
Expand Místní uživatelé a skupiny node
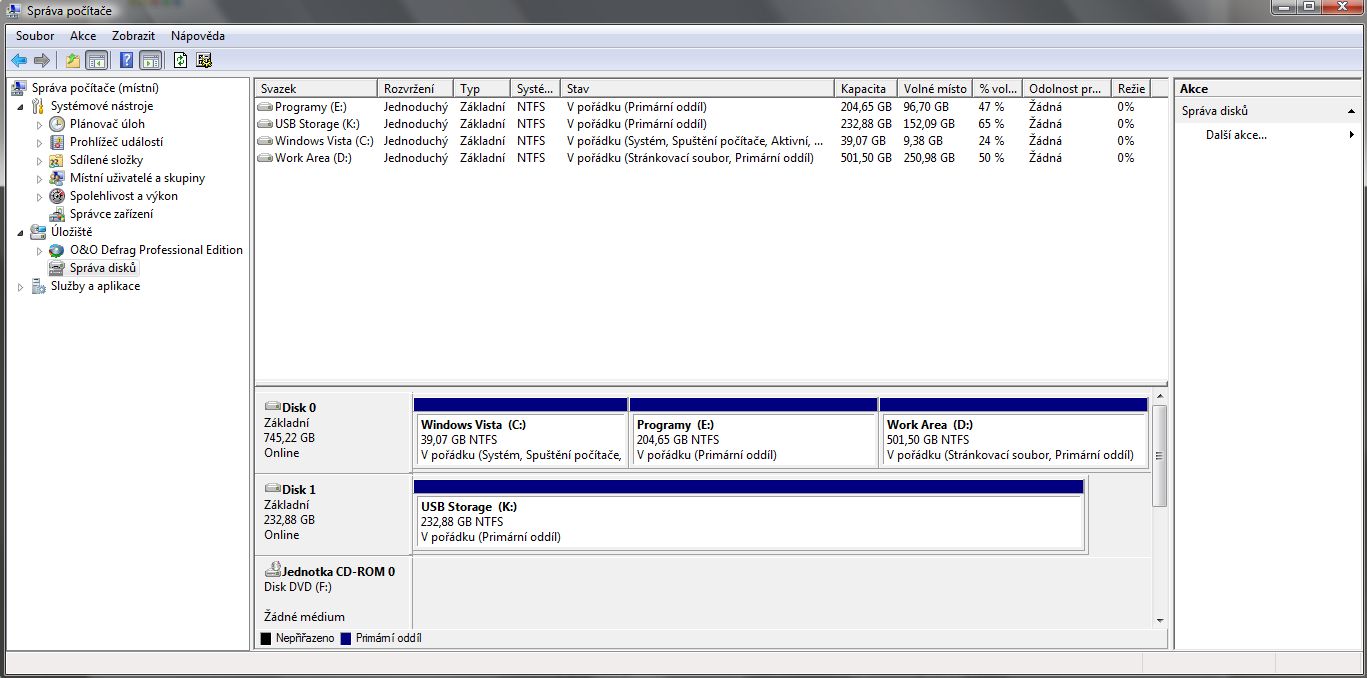click(x=40, y=178)
